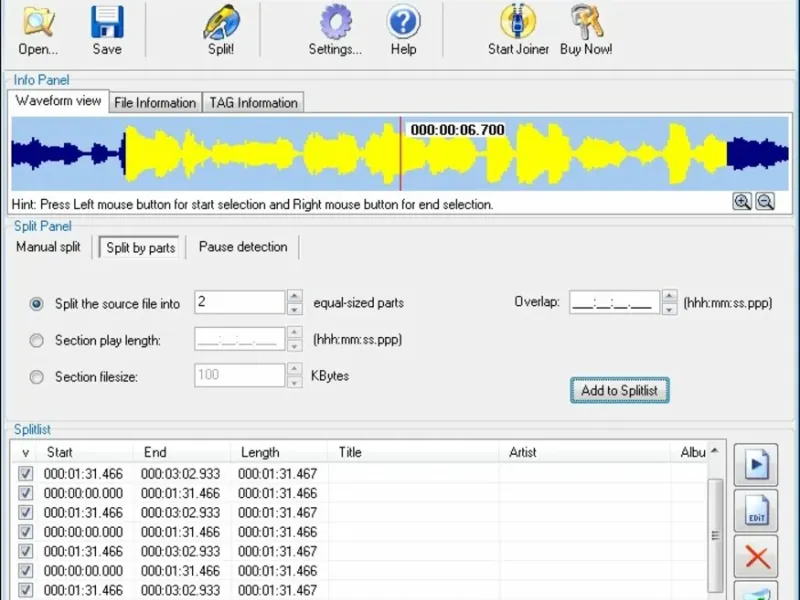The height and width of the screenshot is (600, 800).
Task: Select Split the source file into option
Action: [x=36, y=304]
